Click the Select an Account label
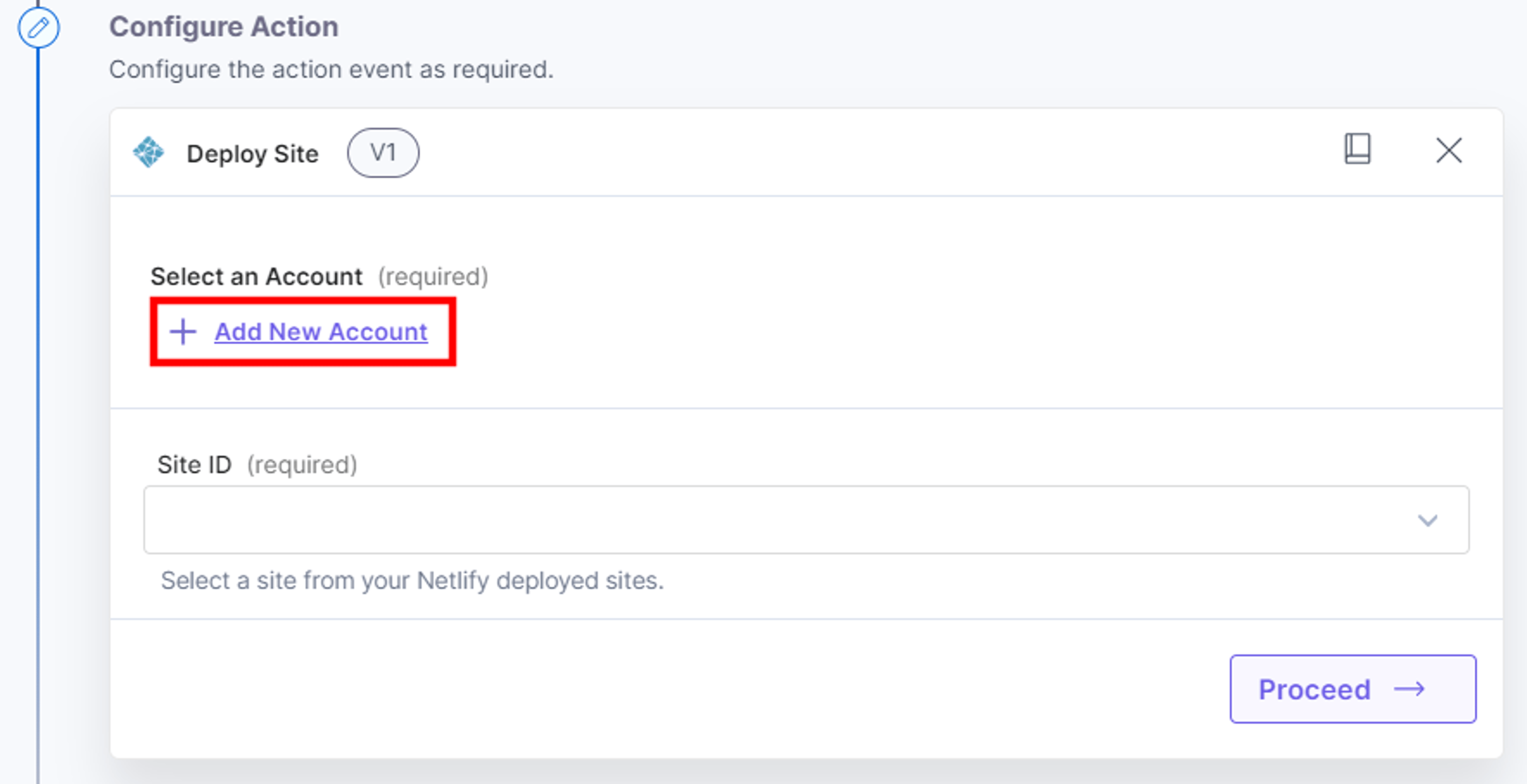 tap(256, 276)
